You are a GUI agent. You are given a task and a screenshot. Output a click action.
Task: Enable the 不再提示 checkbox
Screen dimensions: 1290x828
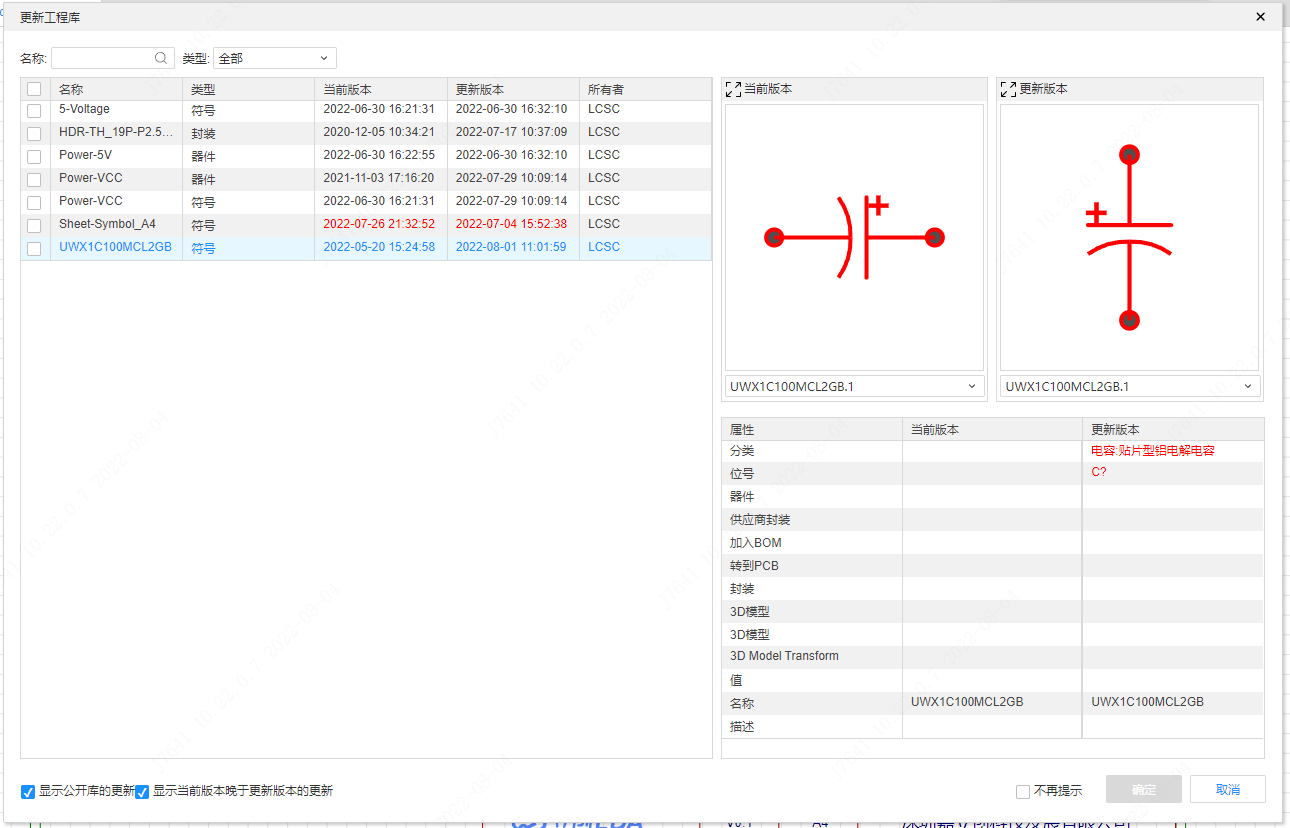(x=1023, y=792)
